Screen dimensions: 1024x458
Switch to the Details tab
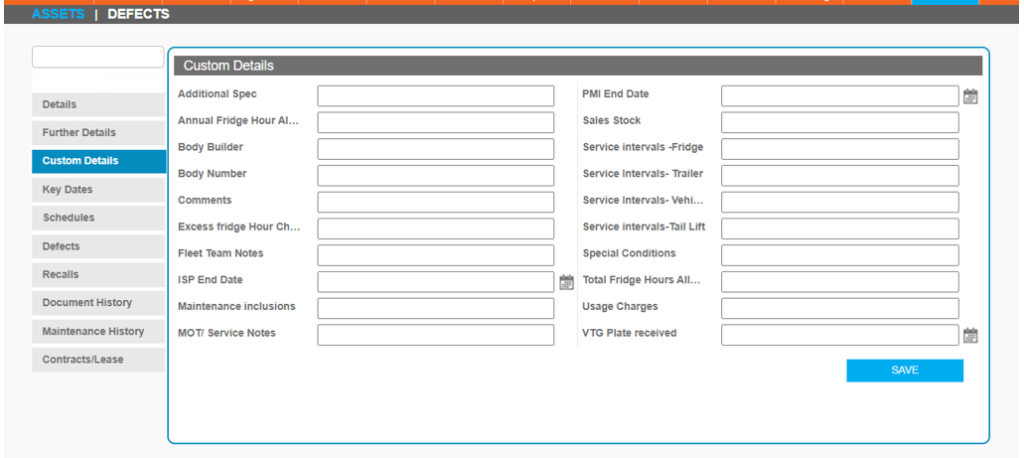(x=98, y=104)
